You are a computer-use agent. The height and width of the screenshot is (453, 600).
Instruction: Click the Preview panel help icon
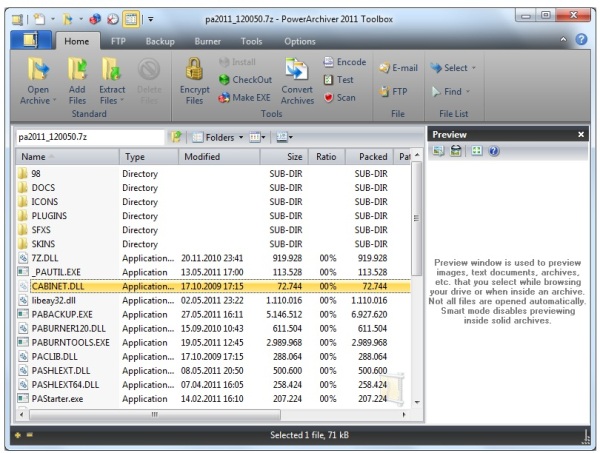click(x=494, y=151)
